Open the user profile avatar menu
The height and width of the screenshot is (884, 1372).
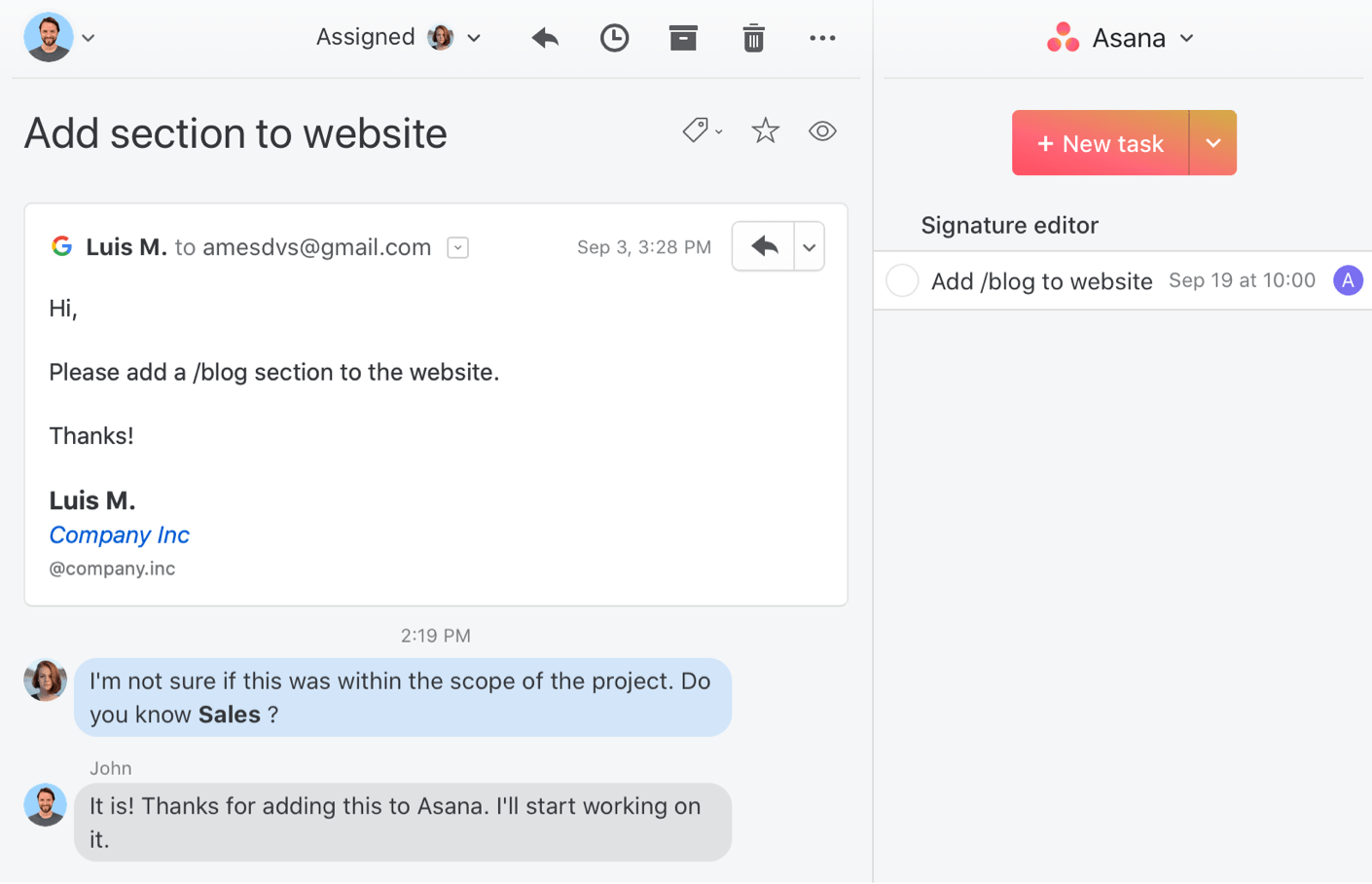point(59,37)
